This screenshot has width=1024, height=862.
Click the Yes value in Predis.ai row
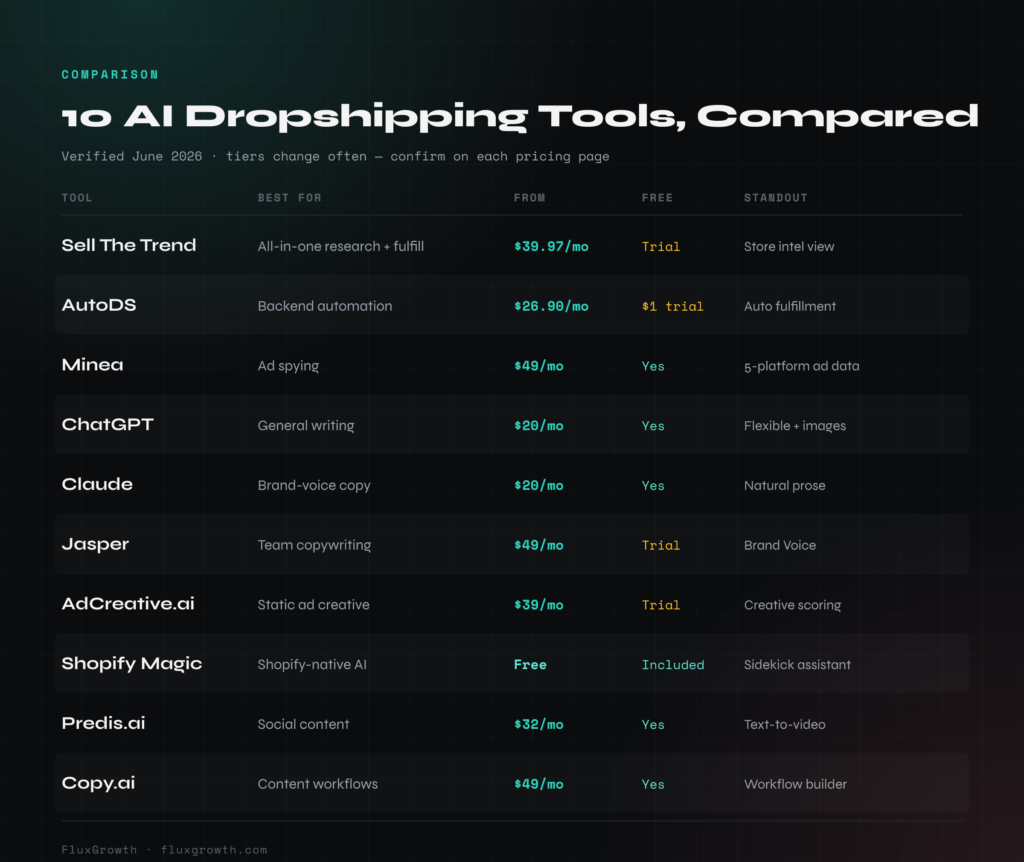(653, 725)
